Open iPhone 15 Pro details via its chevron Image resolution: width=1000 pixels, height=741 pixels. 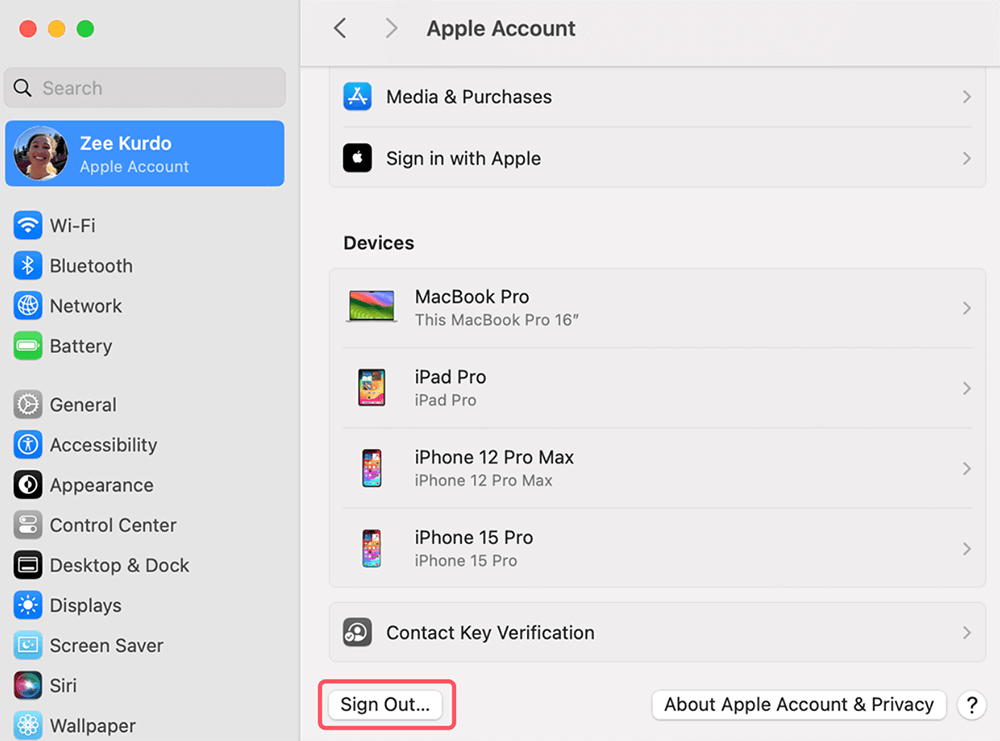point(966,548)
